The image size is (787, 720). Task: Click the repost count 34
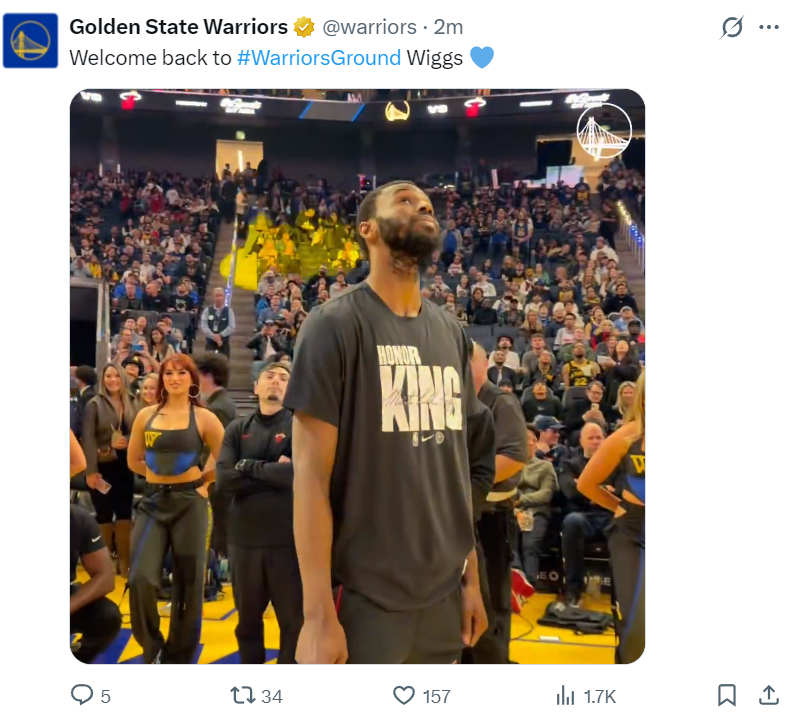(x=272, y=696)
